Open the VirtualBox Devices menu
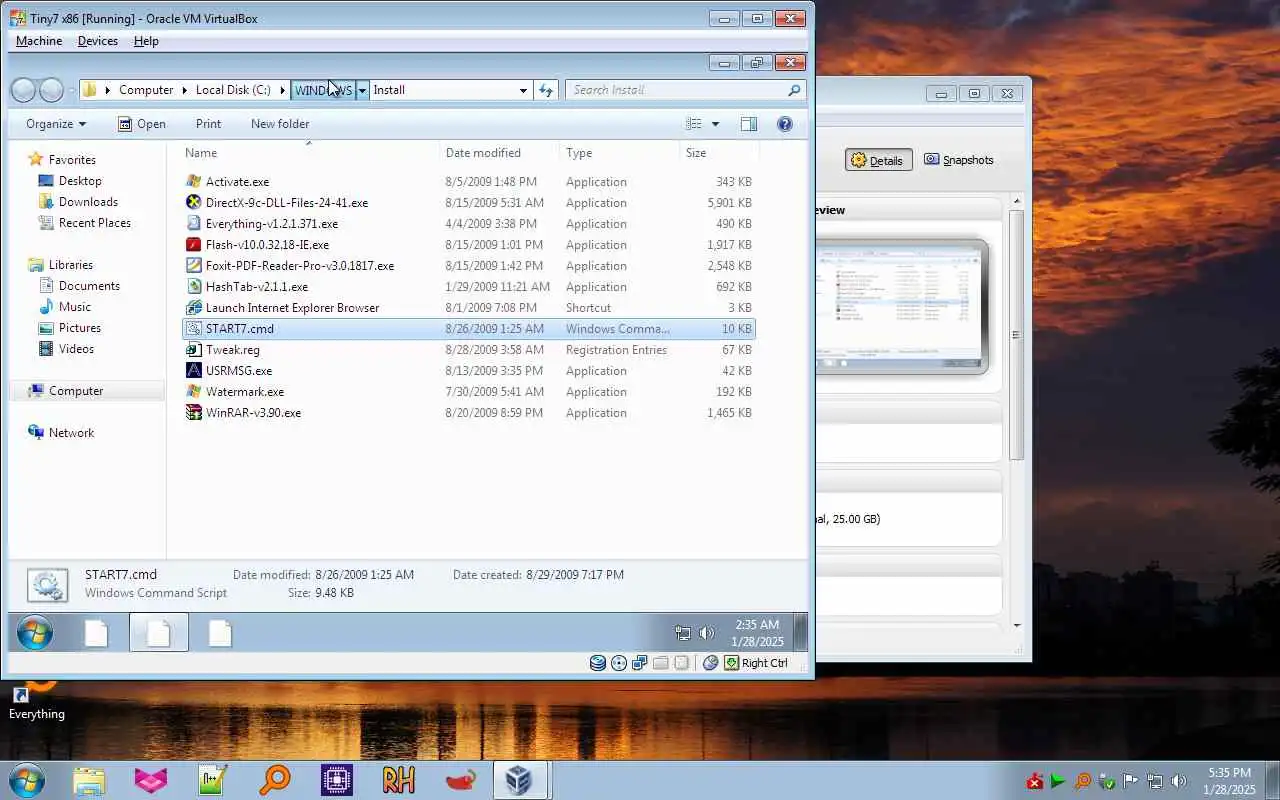Screen dimensions: 1280x800 tap(98, 41)
